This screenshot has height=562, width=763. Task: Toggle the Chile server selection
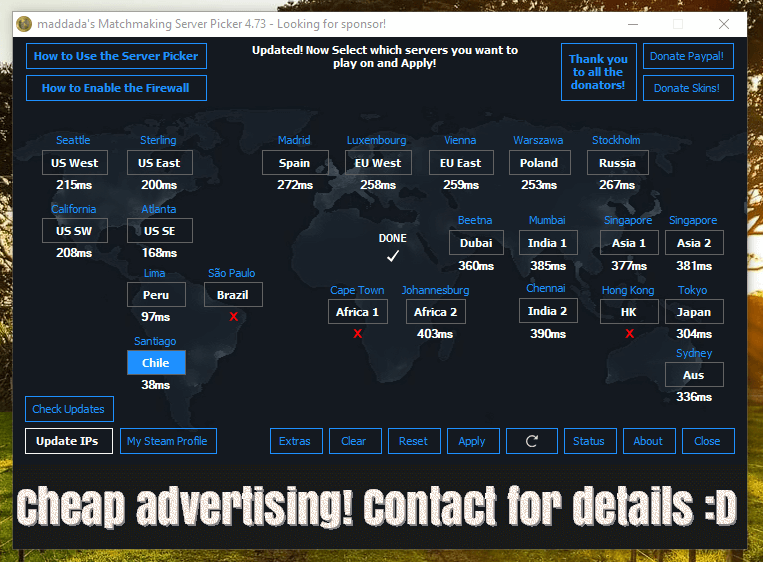[156, 363]
